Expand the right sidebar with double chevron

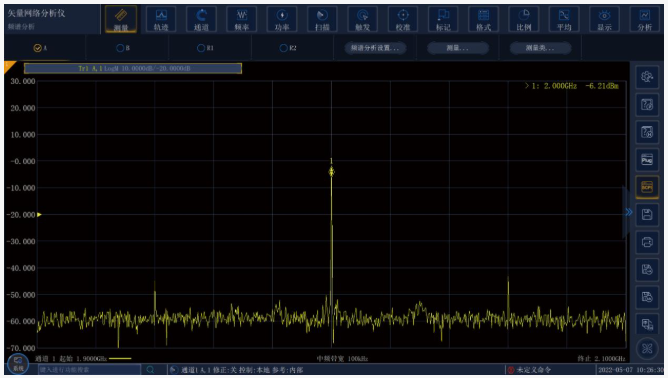tap(629, 212)
